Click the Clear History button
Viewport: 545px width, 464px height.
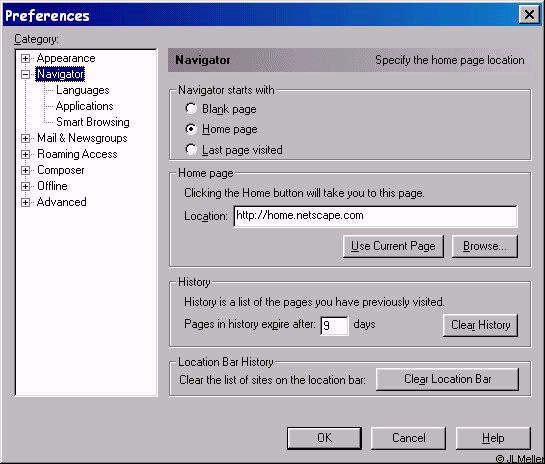(480, 325)
